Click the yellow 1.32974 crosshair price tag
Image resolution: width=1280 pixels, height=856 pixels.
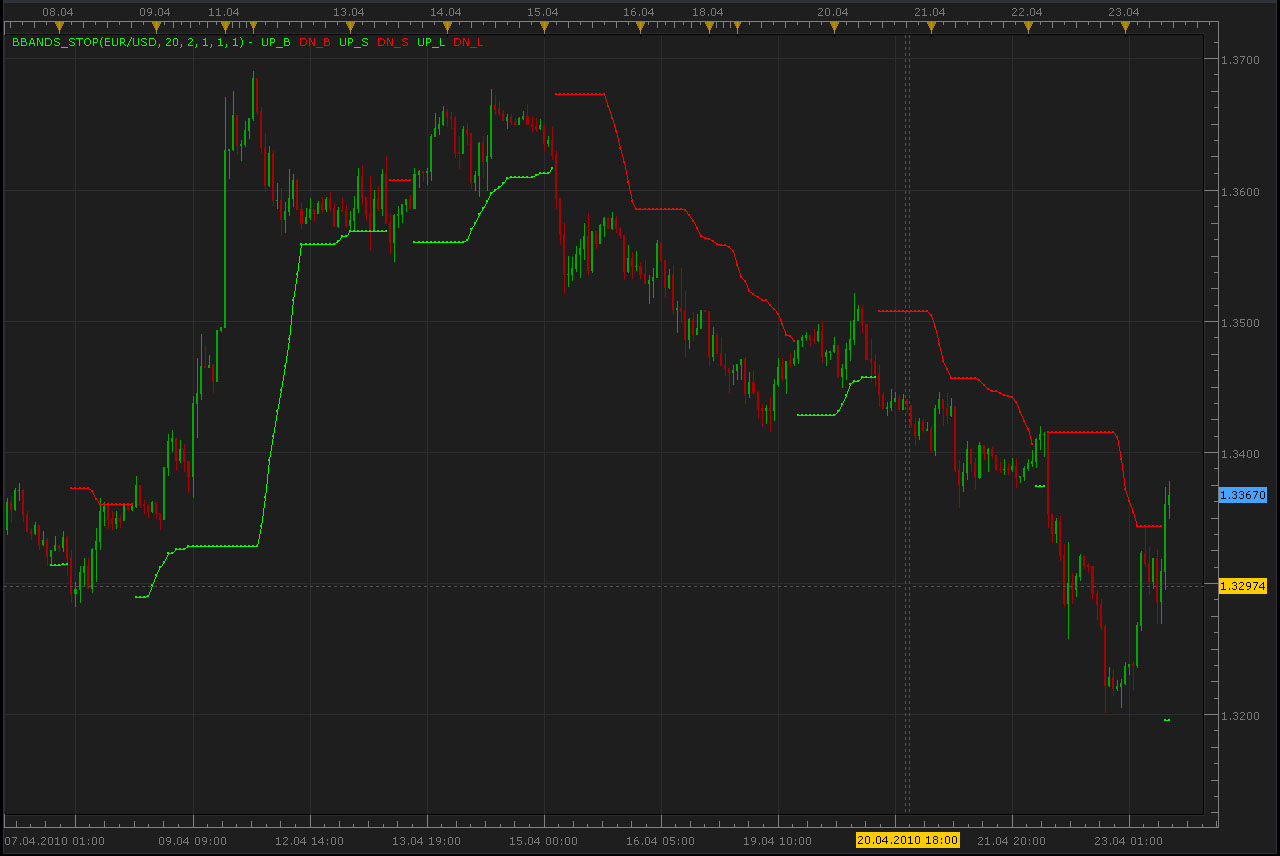1243,586
